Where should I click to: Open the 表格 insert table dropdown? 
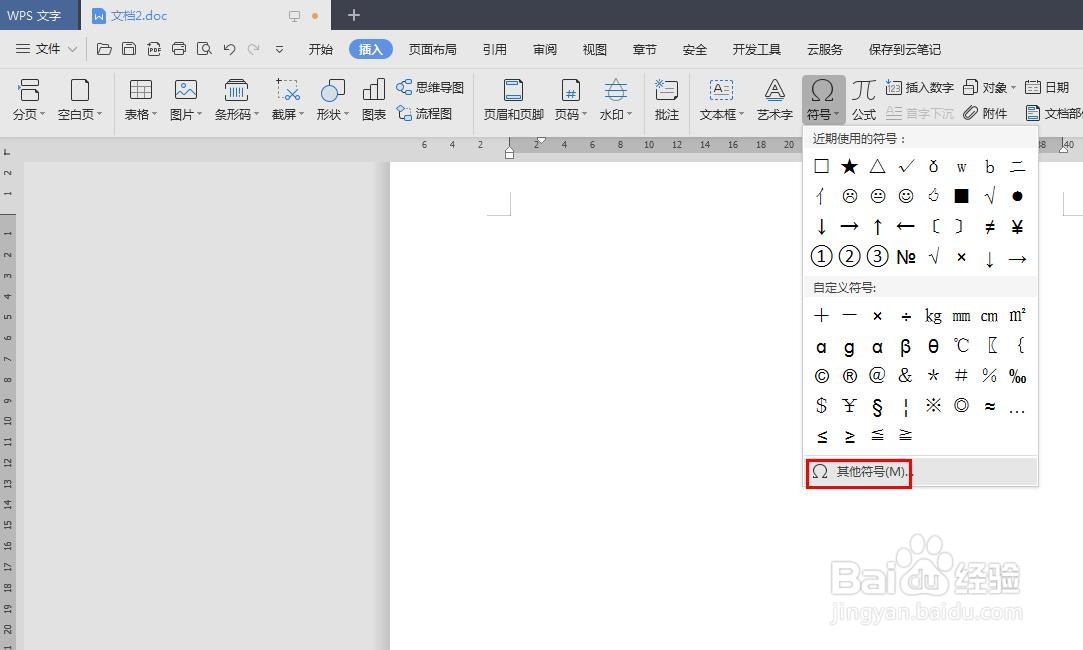(141, 100)
